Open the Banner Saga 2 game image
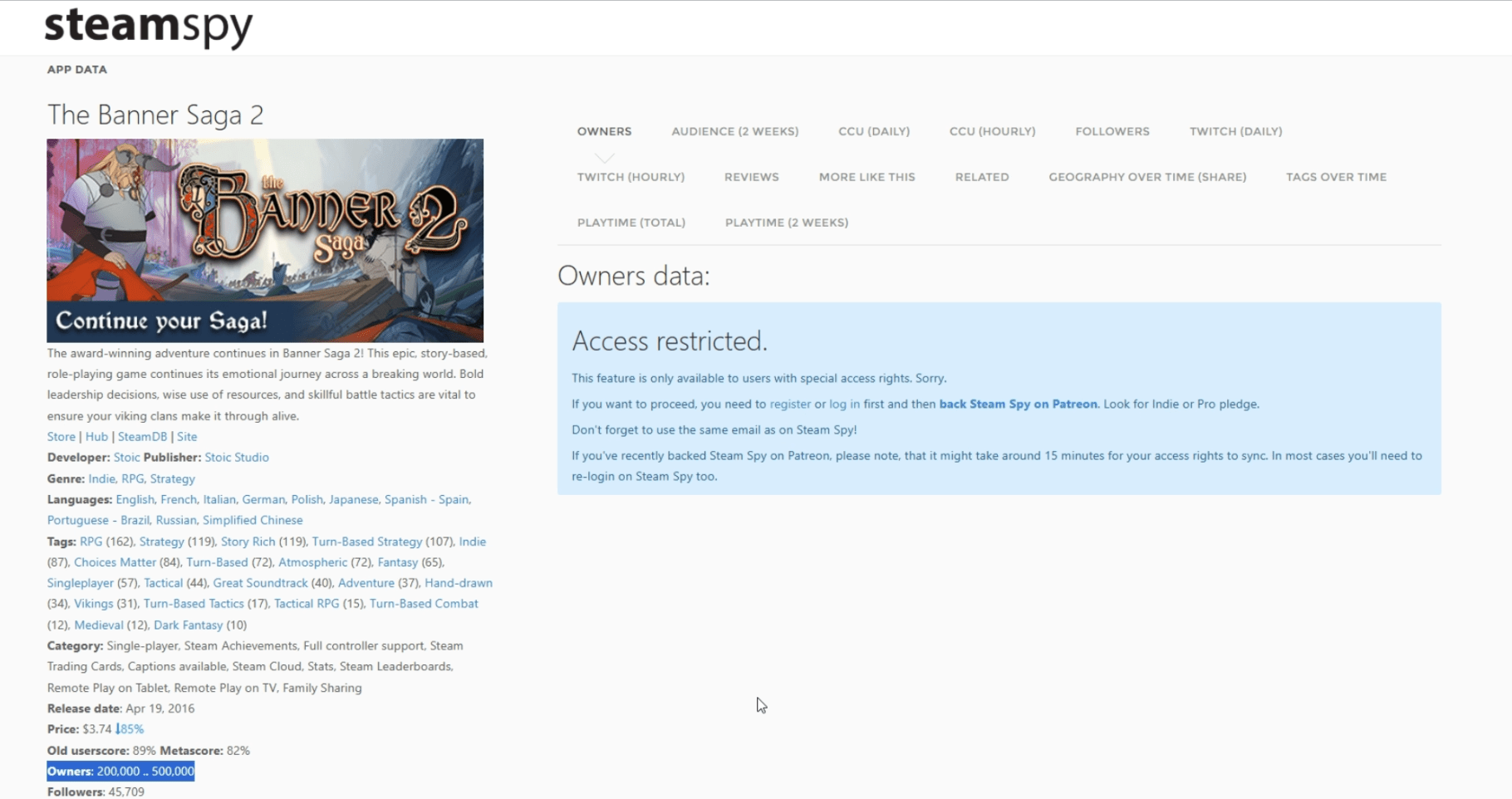Viewport: 1512px width, 799px height. pyautogui.click(x=265, y=240)
